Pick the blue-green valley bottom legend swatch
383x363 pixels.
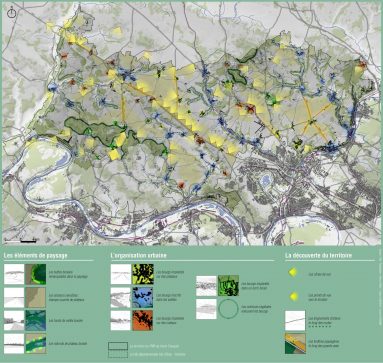pyautogui.click(x=36, y=320)
